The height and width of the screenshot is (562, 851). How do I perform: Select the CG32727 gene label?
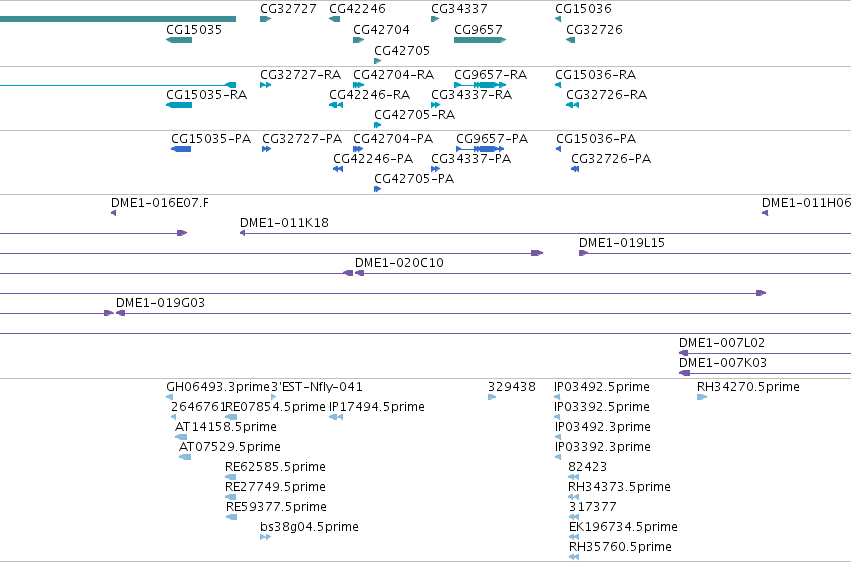tap(288, 9)
